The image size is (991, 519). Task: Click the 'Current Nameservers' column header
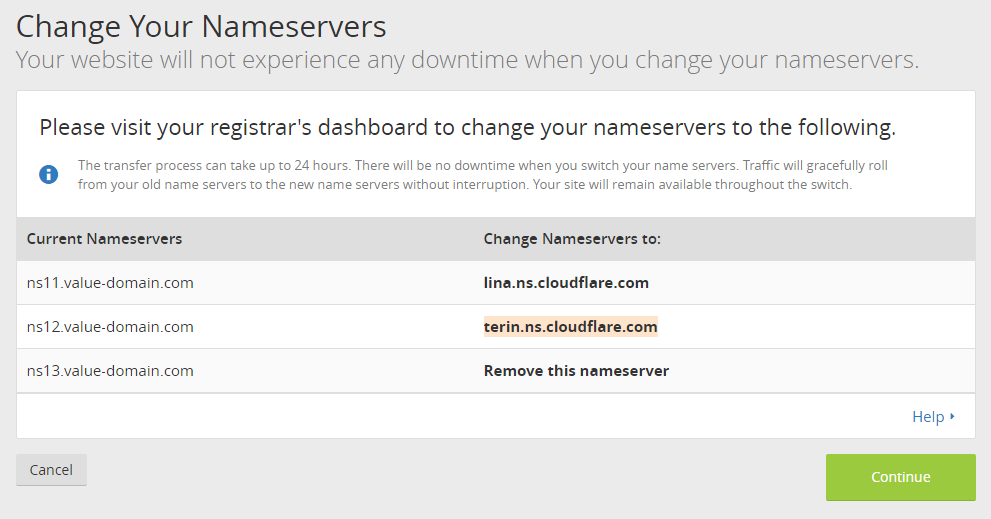coord(104,239)
